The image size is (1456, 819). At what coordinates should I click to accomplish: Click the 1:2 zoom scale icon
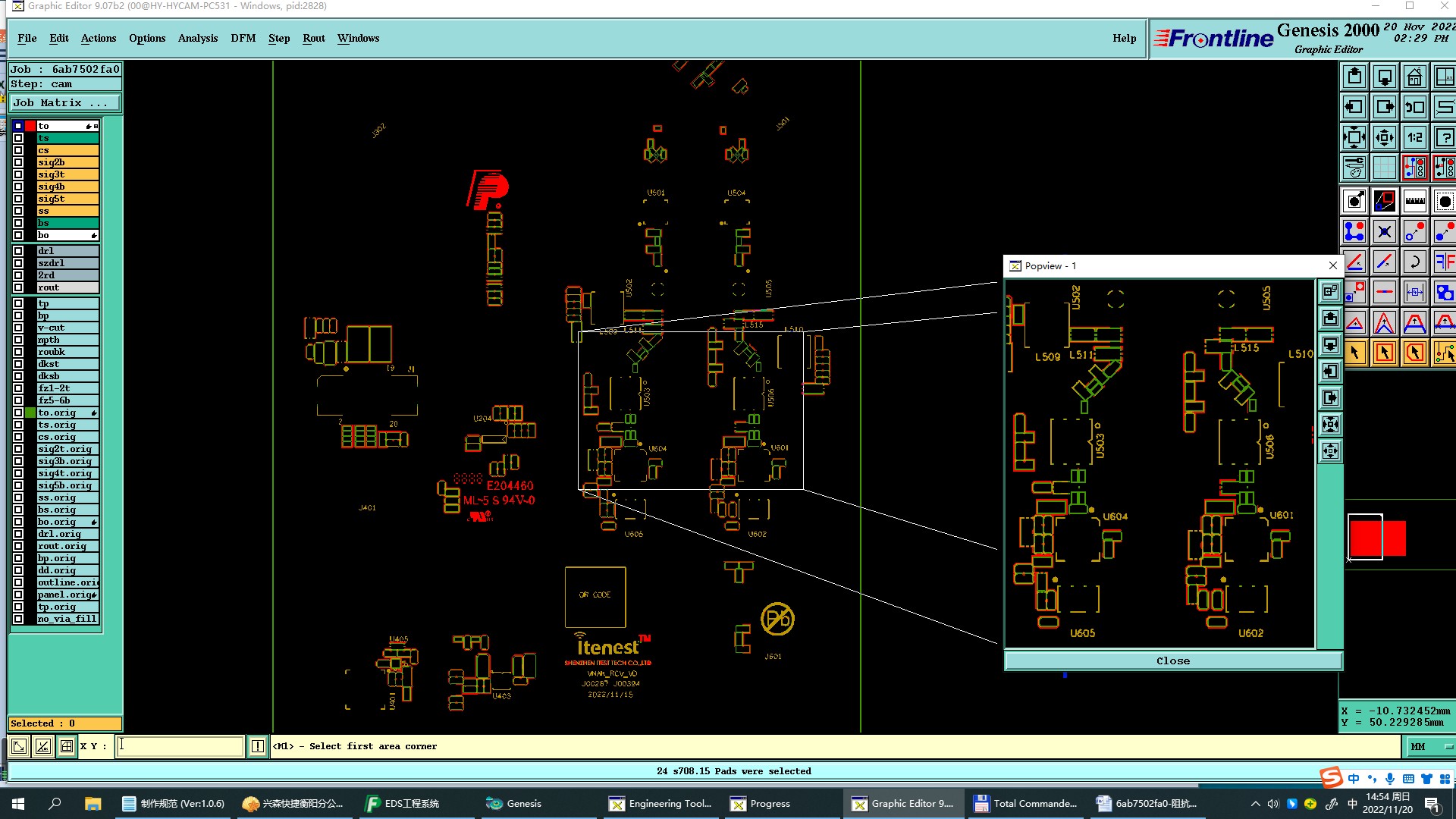pyautogui.click(x=1414, y=138)
